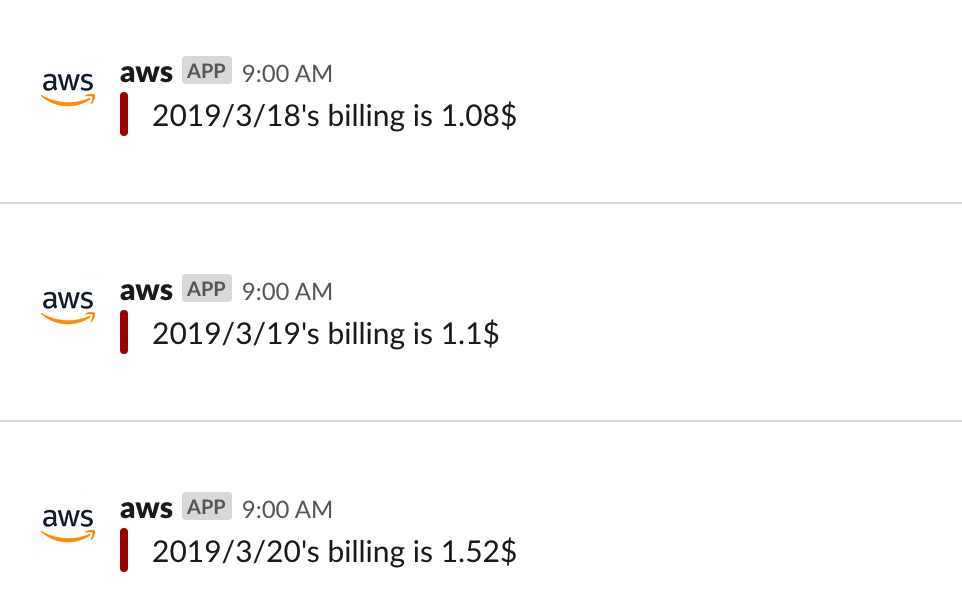Screen dimensions: 962x610
Task: Click the APP badge on the 2019/3/20 message
Action: [x=207, y=506]
